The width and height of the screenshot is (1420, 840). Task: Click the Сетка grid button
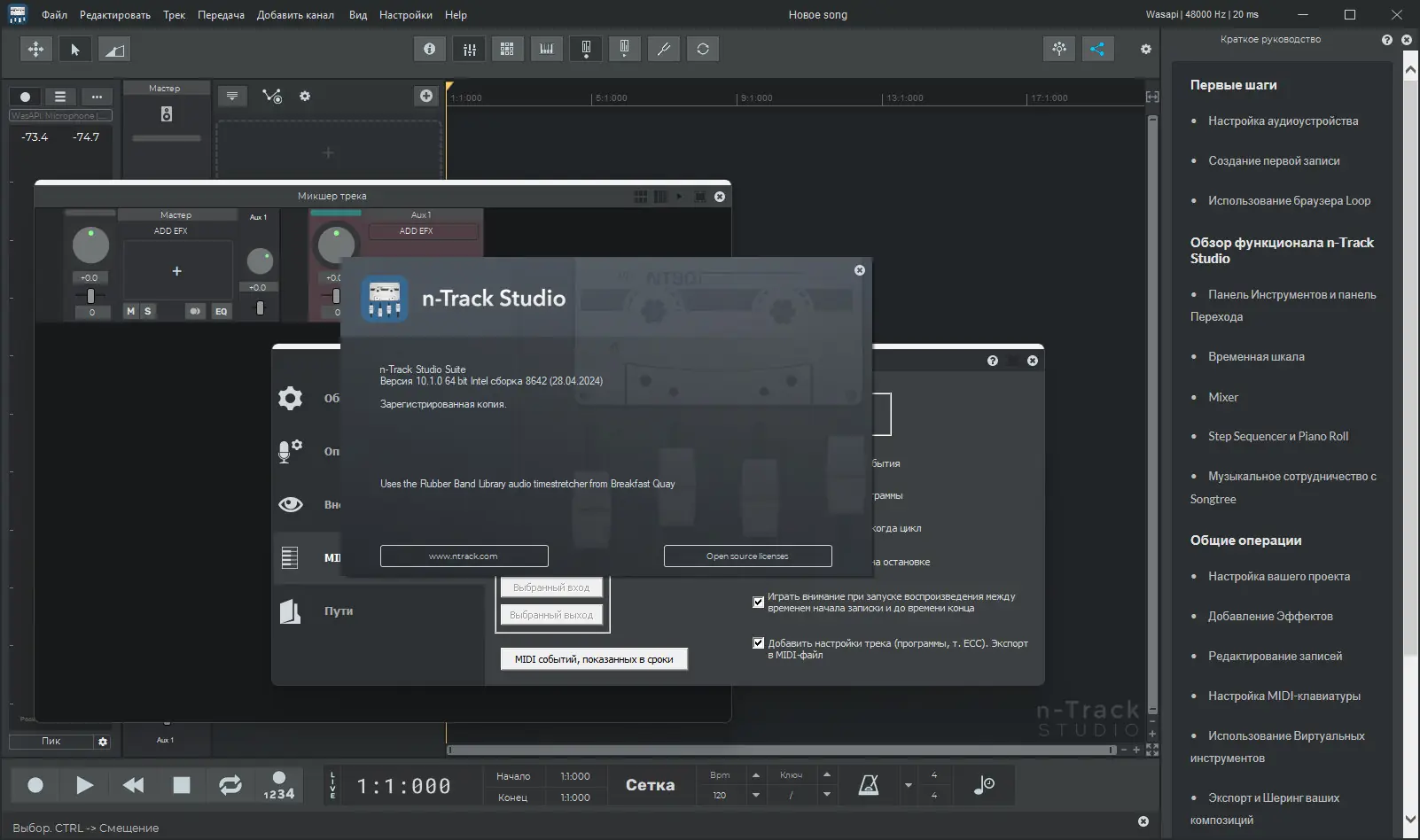point(651,785)
